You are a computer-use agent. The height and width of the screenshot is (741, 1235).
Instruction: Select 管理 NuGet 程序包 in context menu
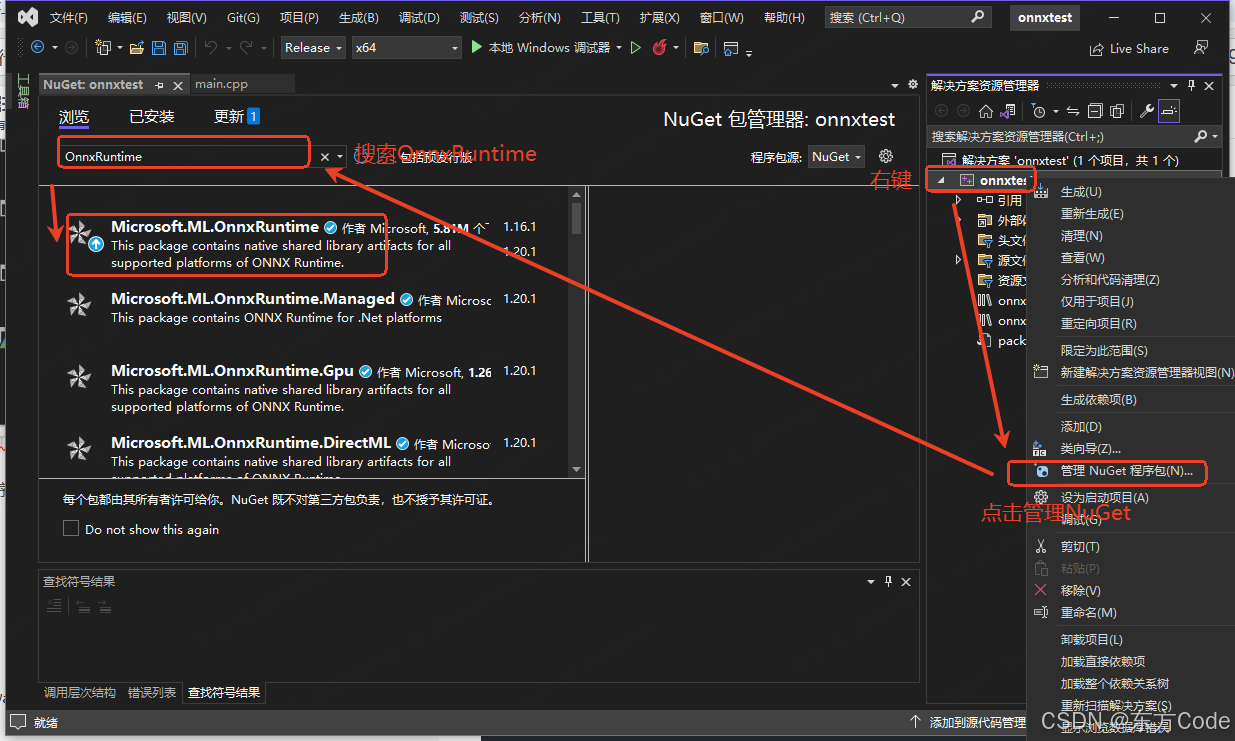(1126, 471)
